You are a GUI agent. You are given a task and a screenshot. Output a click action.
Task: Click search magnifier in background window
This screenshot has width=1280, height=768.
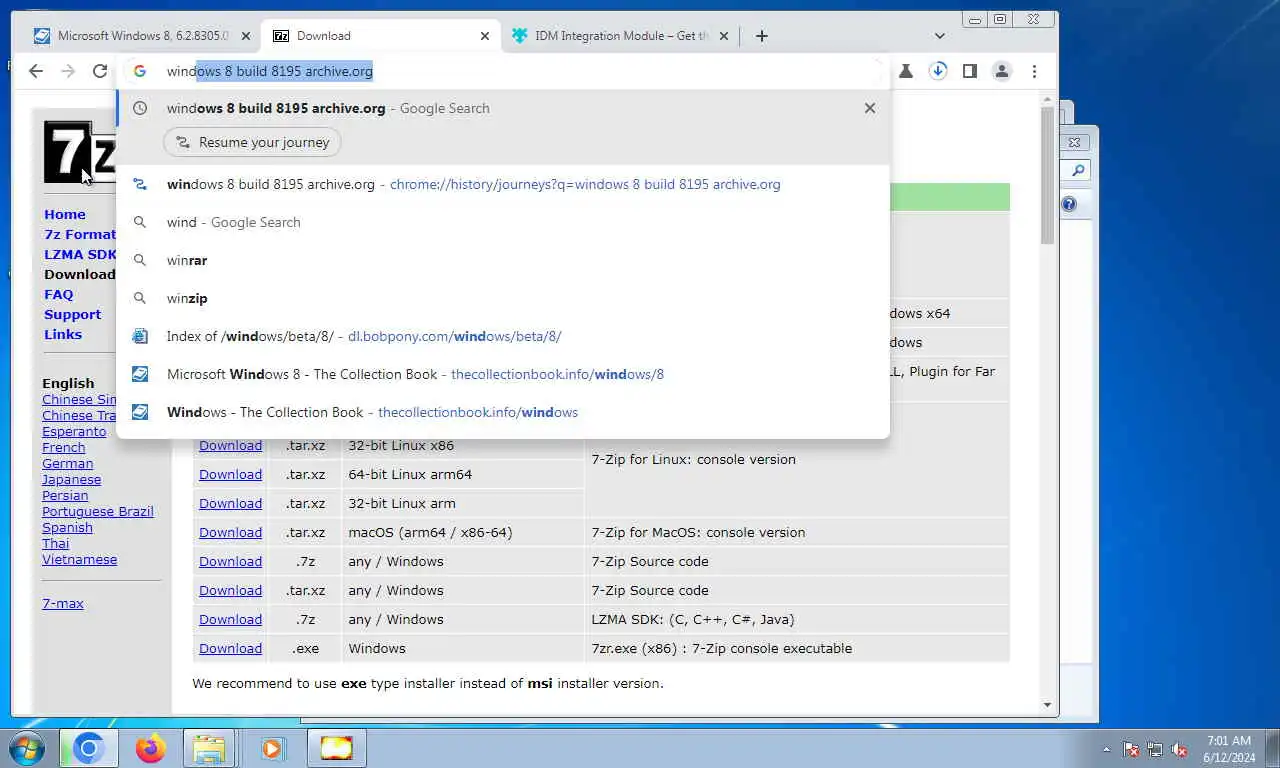[1078, 171]
